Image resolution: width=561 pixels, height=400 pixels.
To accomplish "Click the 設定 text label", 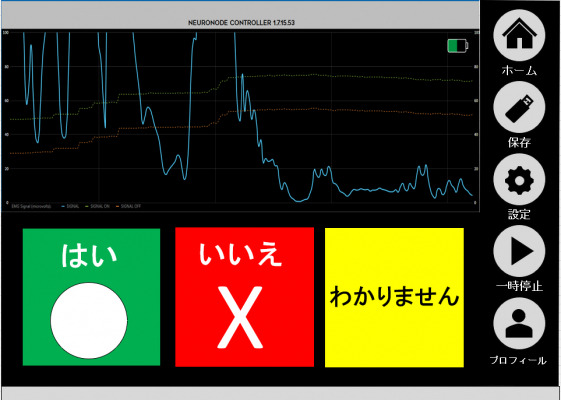I will tap(519, 214).
